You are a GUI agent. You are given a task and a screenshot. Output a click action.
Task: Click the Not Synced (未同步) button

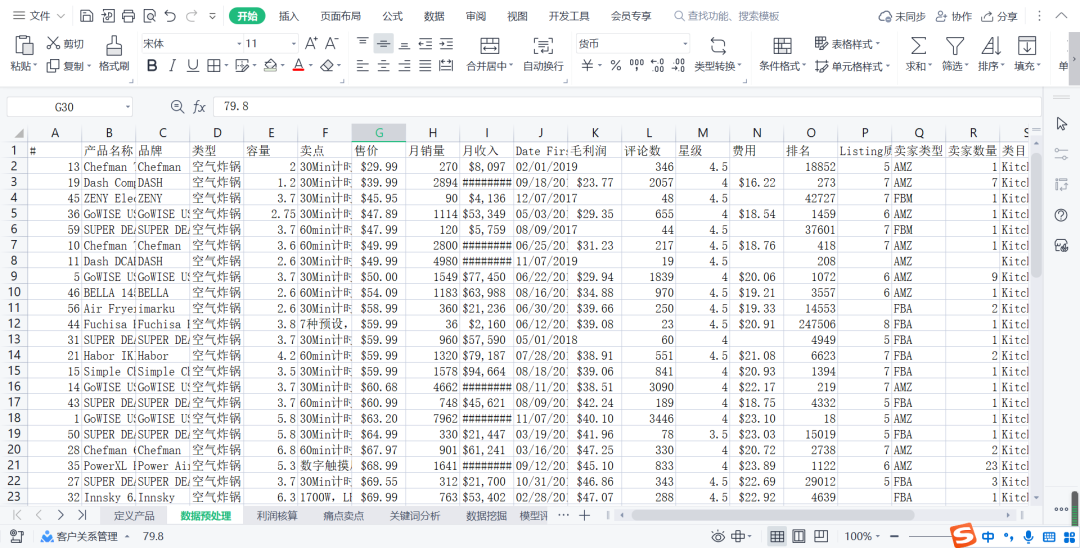pos(902,16)
